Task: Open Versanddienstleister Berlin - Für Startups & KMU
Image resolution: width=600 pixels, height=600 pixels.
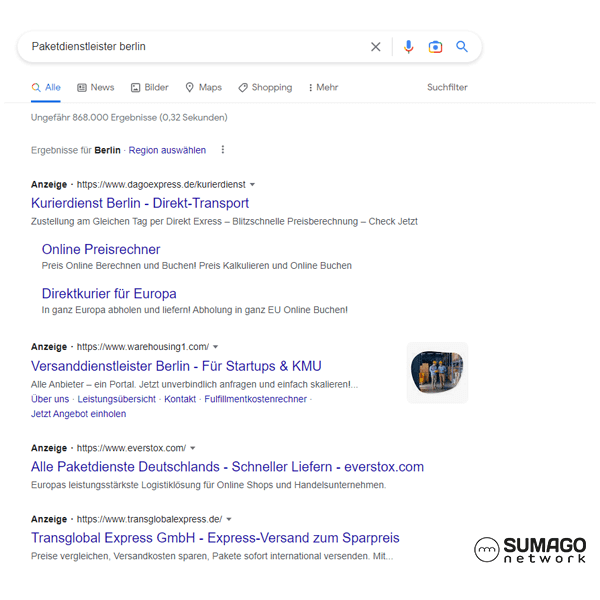Action: 176,366
